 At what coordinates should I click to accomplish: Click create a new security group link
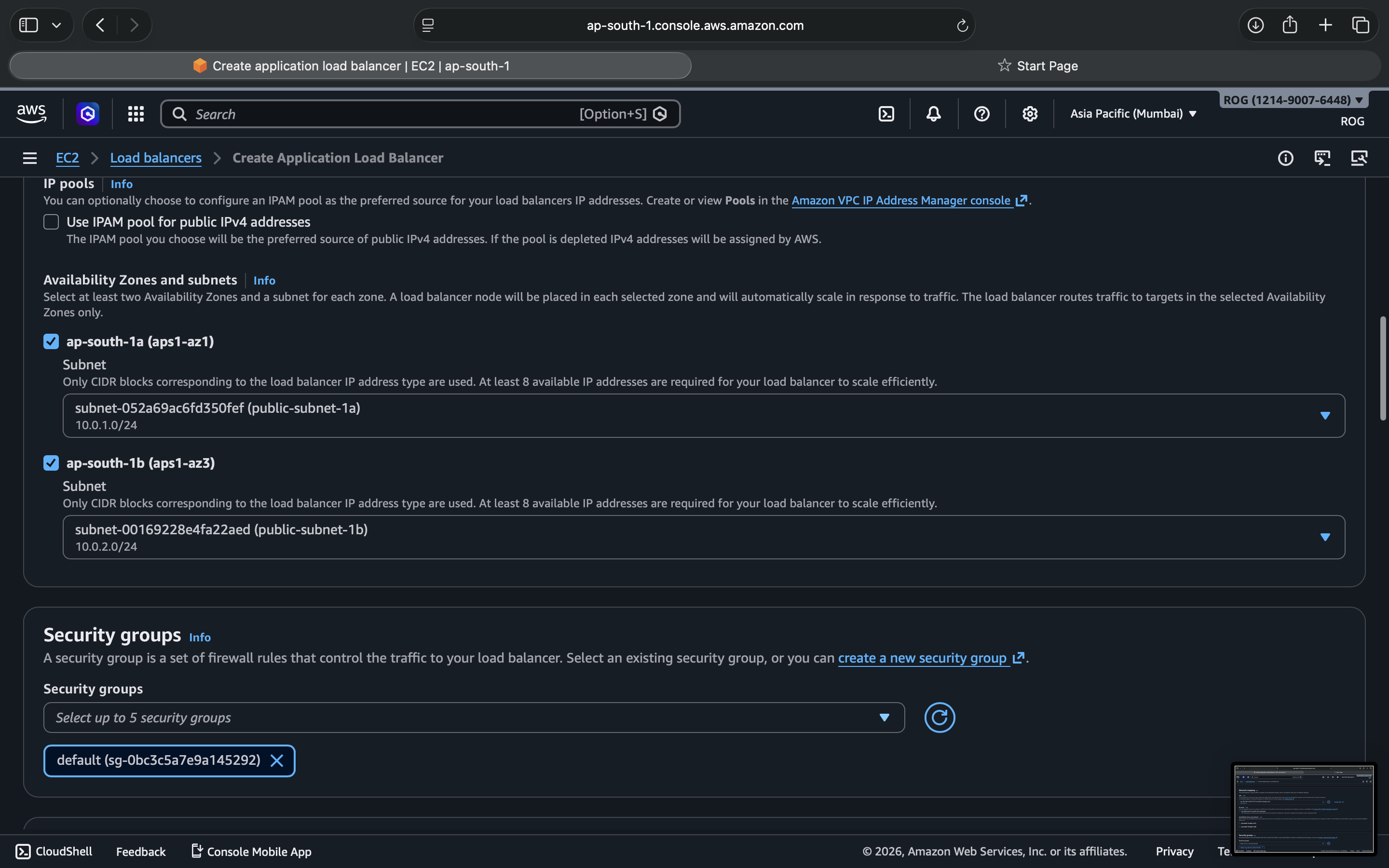[x=922, y=658]
